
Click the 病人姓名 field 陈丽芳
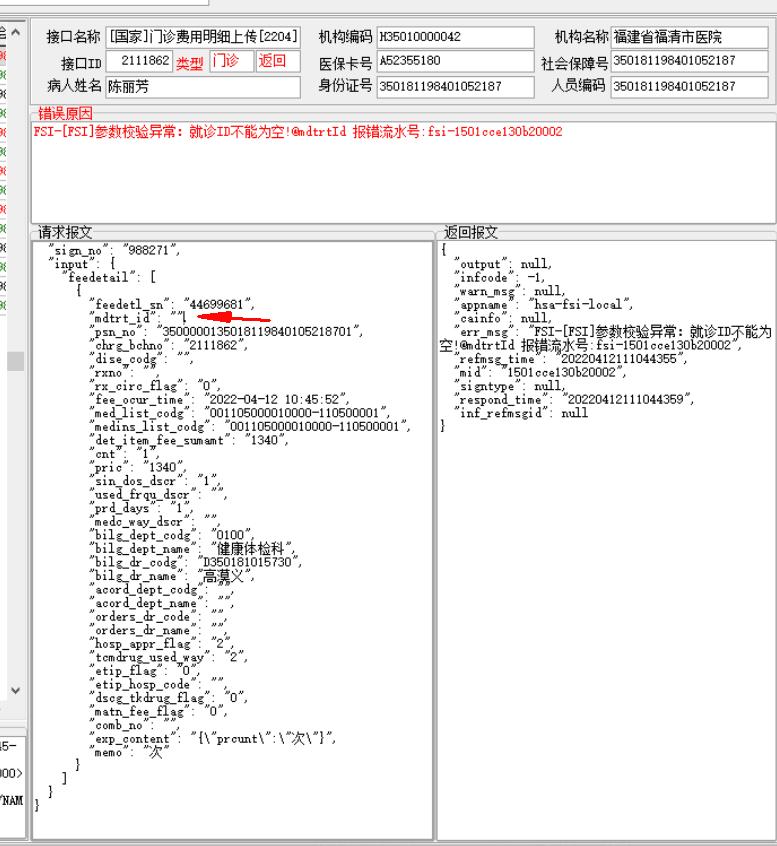203,87
